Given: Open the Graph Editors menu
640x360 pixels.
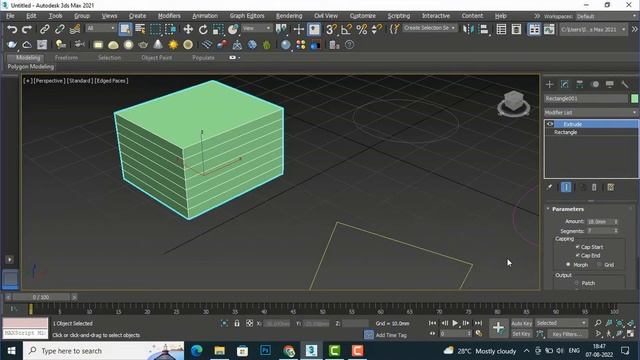Looking at the screenshot, I should tap(247, 16).
